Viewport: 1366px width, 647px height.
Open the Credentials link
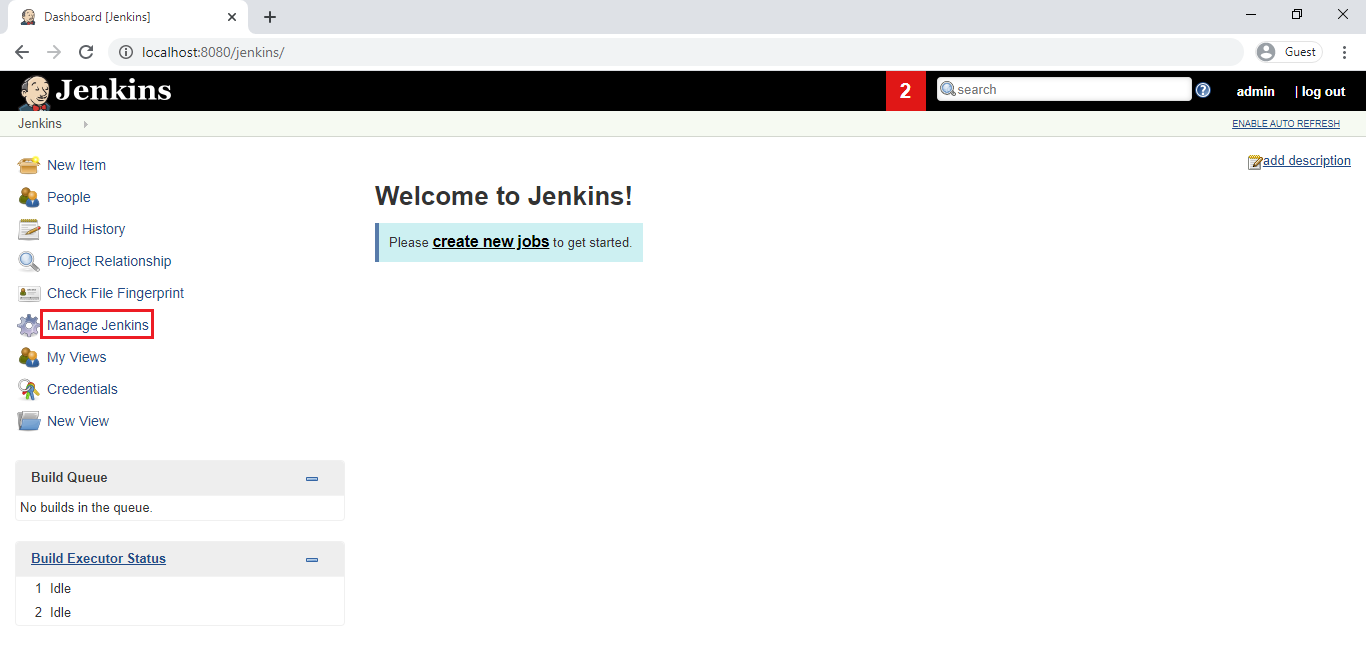tap(82, 389)
